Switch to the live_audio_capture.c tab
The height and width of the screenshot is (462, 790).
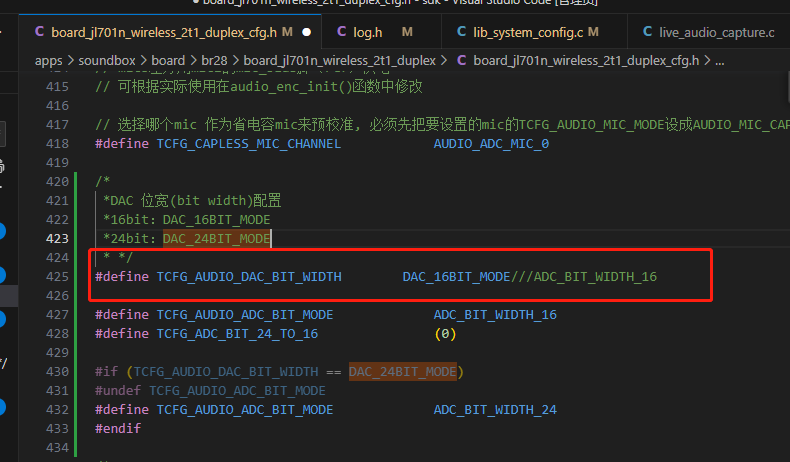pyautogui.click(x=709, y=32)
